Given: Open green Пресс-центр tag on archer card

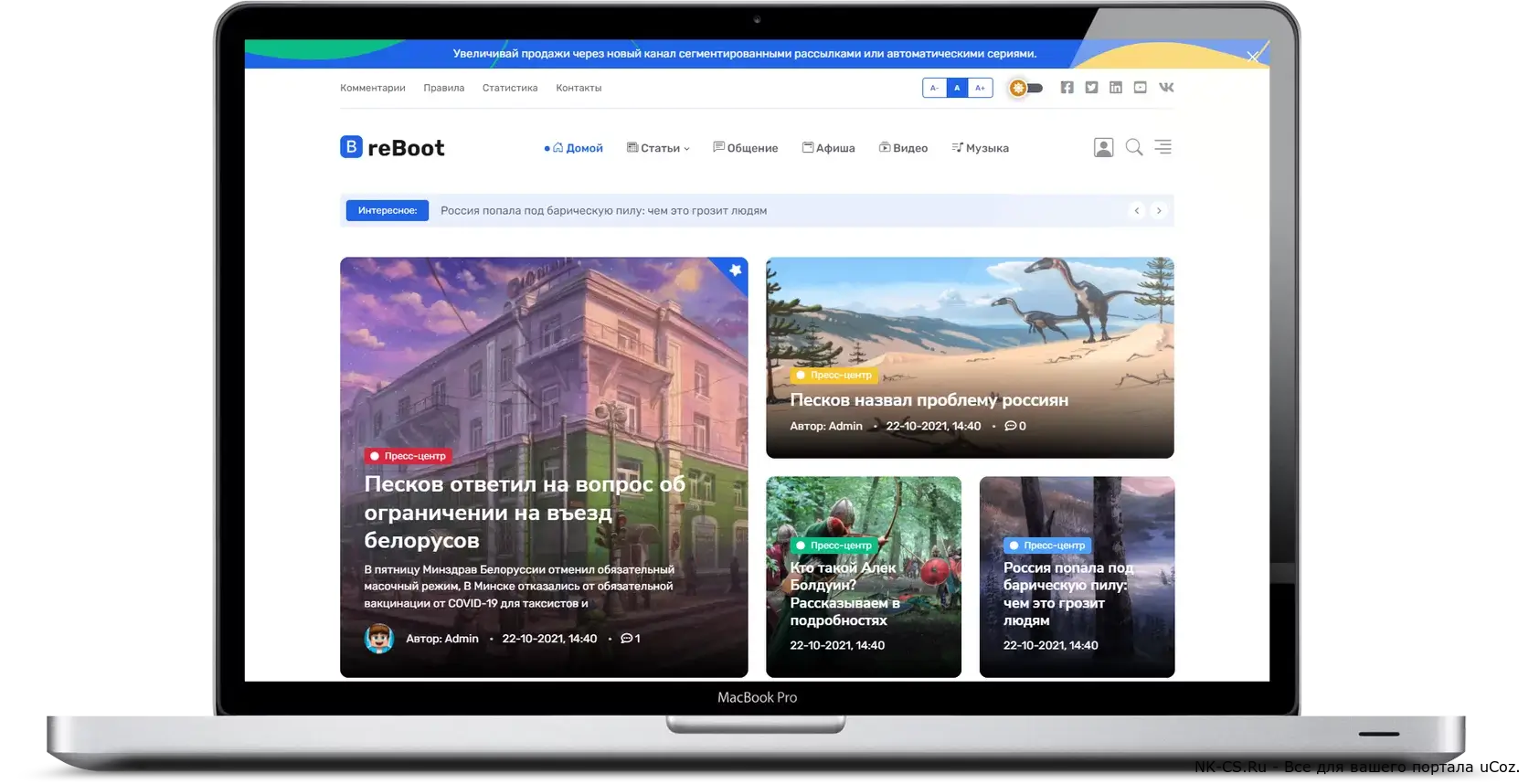Looking at the screenshot, I should click(834, 546).
